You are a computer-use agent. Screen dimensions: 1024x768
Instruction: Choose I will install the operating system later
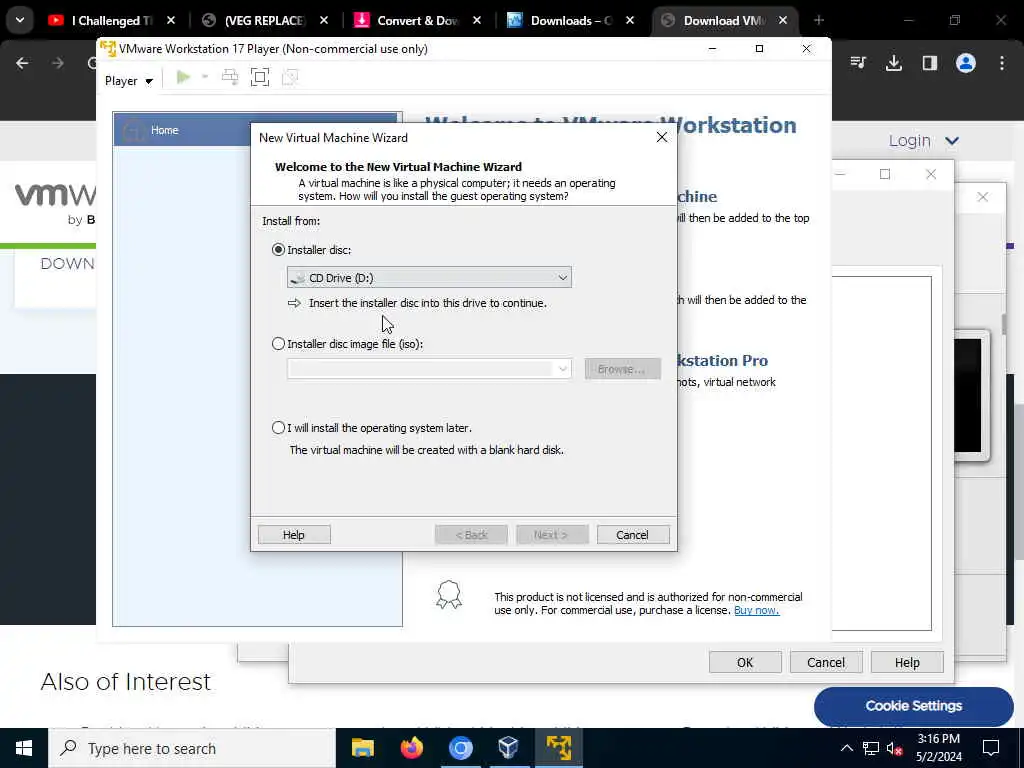pyautogui.click(x=278, y=428)
